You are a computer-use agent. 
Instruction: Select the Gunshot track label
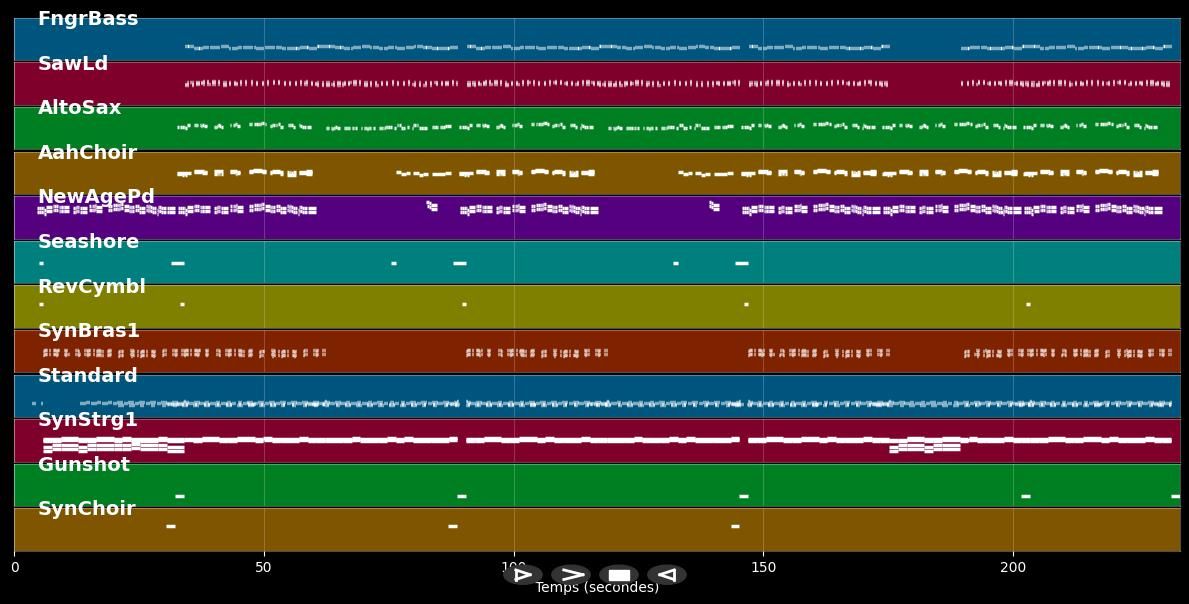[84, 465]
